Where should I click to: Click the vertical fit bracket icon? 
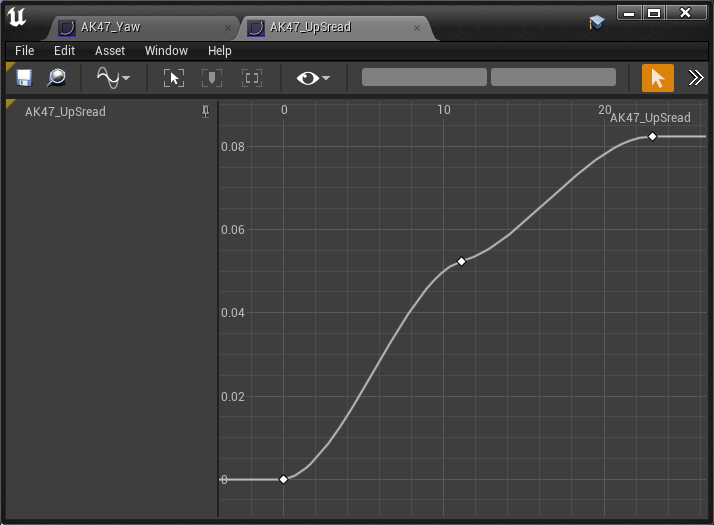click(212, 78)
